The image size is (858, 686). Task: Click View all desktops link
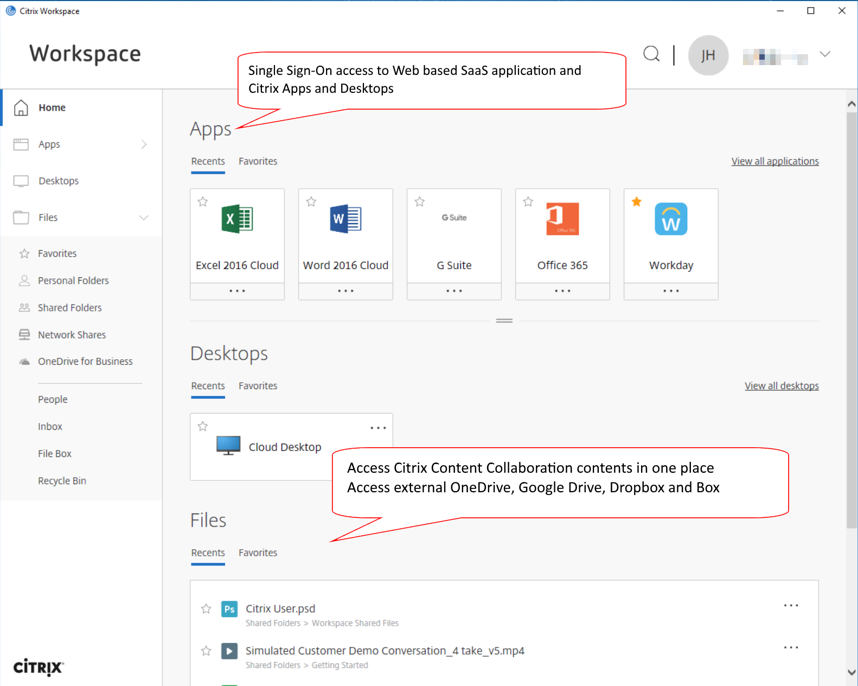click(781, 386)
